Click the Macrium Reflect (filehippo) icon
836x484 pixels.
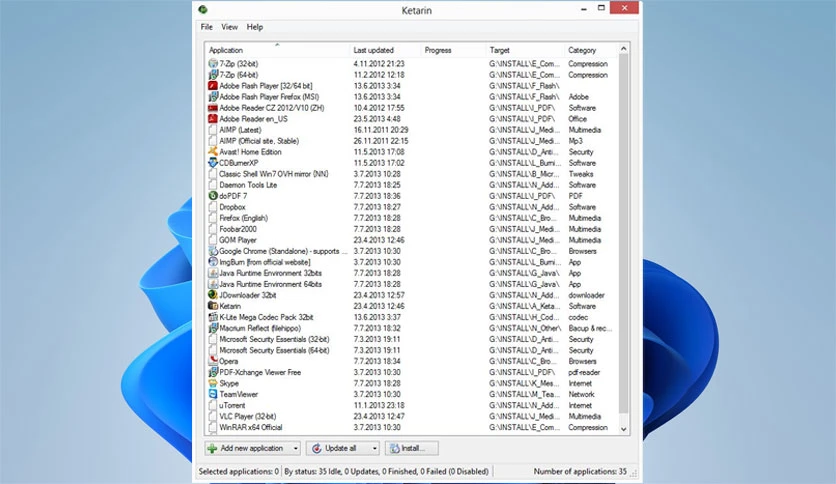tap(213, 328)
